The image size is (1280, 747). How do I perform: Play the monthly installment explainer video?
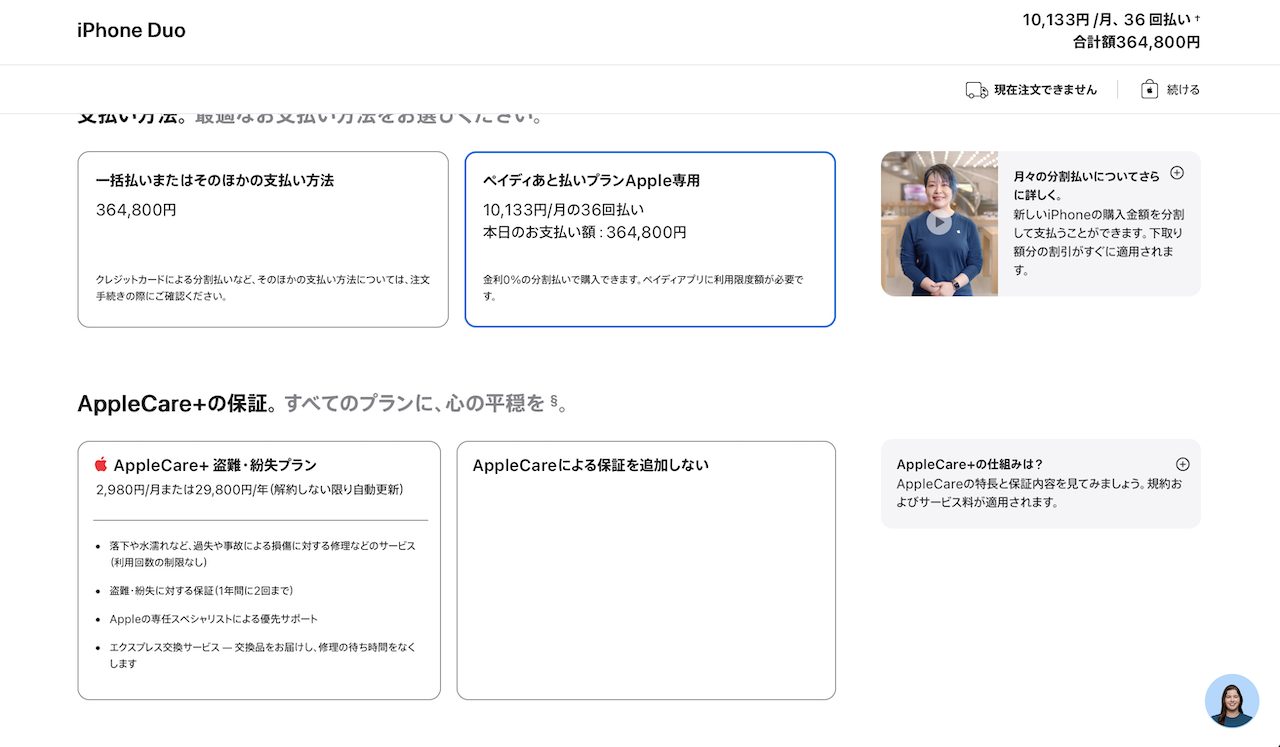click(x=939, y=222)
